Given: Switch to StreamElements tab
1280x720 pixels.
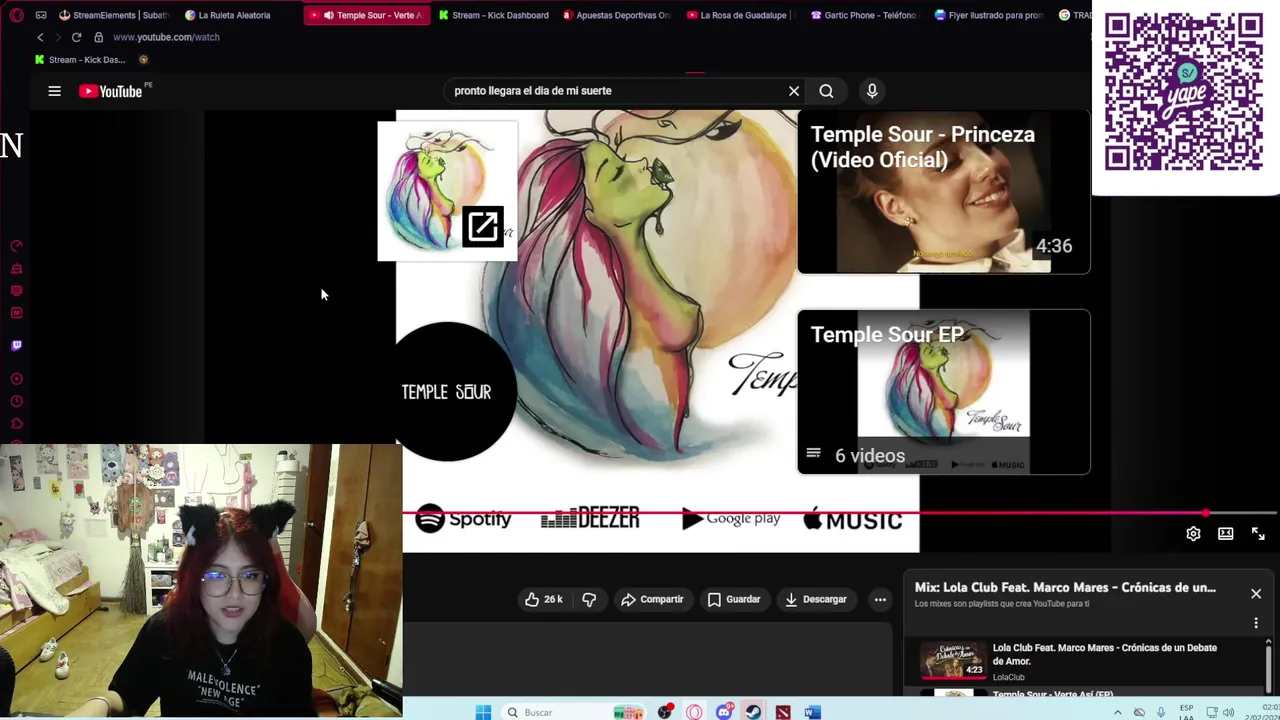Looking at the screenshot, I should tap(114, 15).
